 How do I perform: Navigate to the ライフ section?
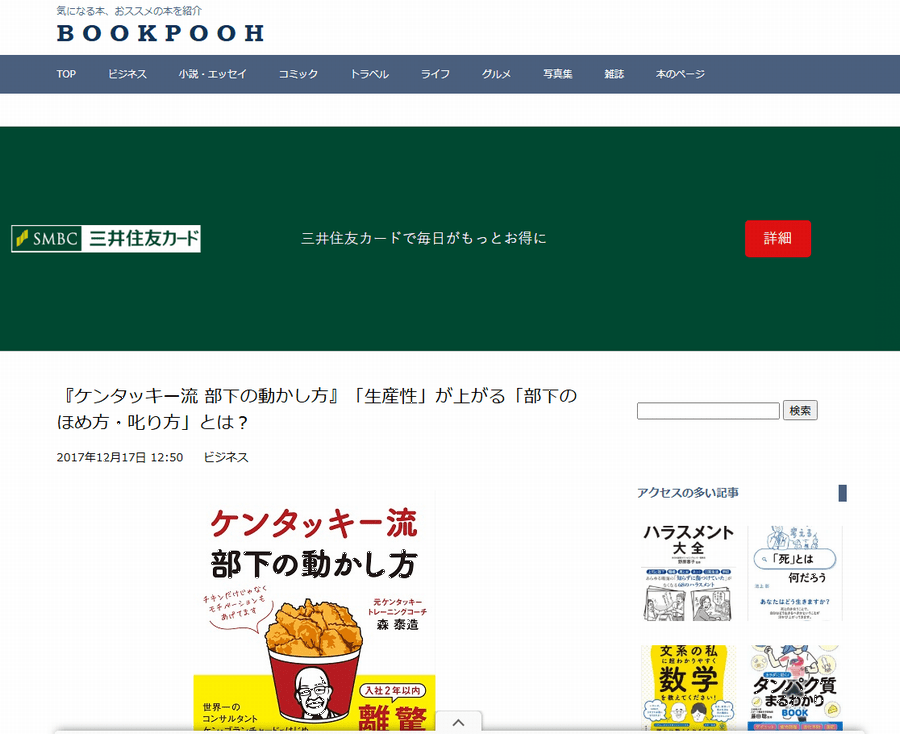click(435, 74)
